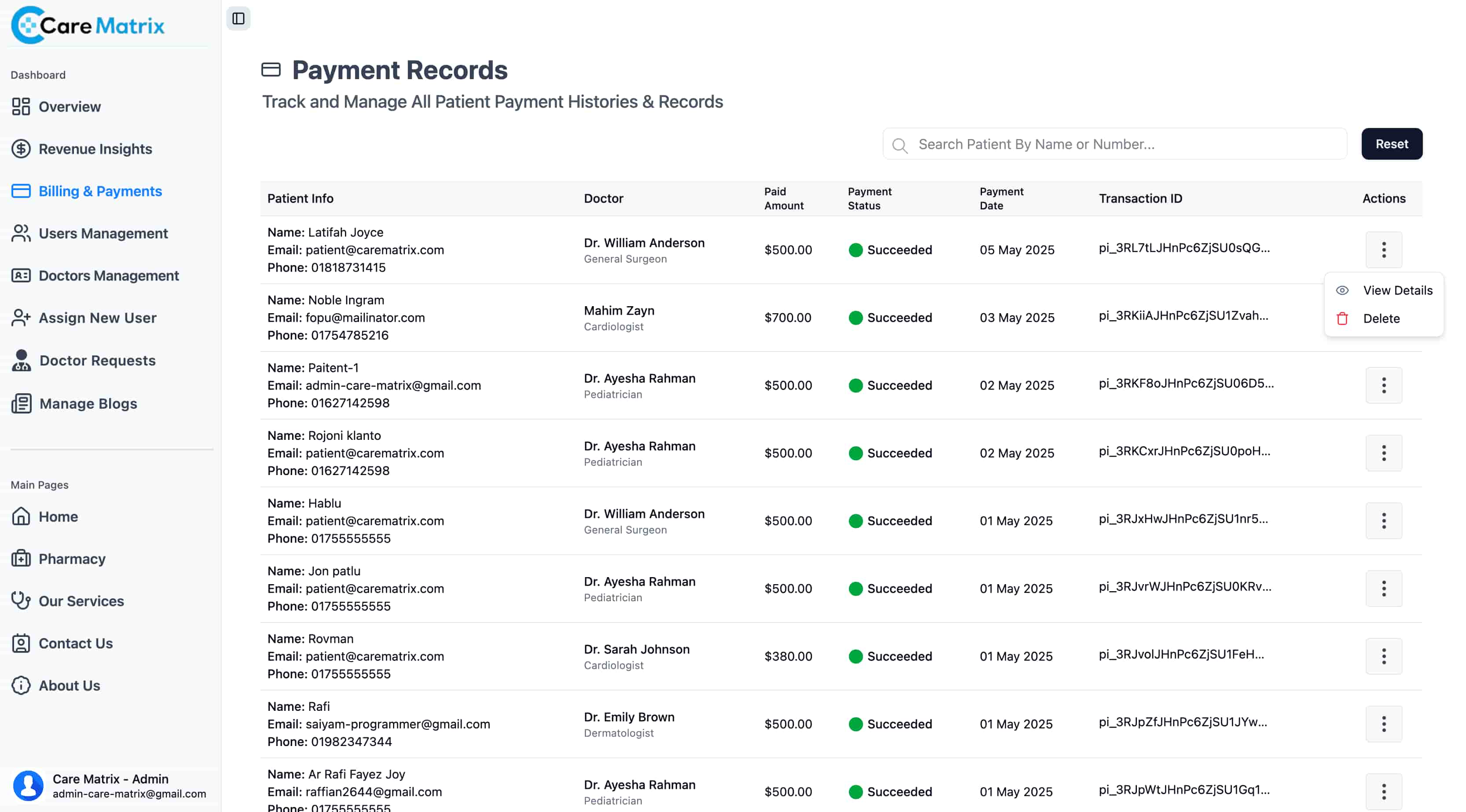Open actions menu for Paitent-1 row

pyautogui.click(x=1383, y=385)
